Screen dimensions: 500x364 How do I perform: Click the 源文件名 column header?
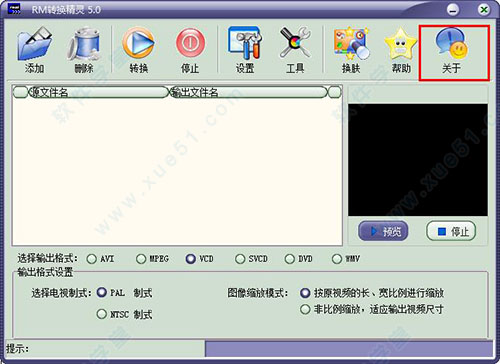tap(99, 92)
